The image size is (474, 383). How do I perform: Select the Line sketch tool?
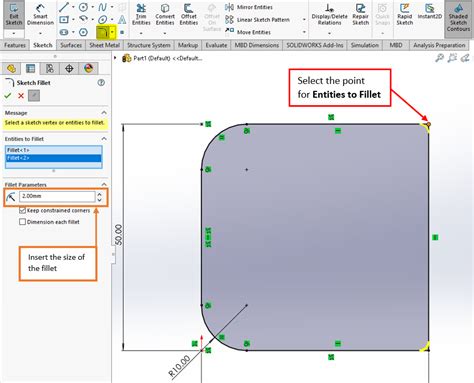pos(64,7)
